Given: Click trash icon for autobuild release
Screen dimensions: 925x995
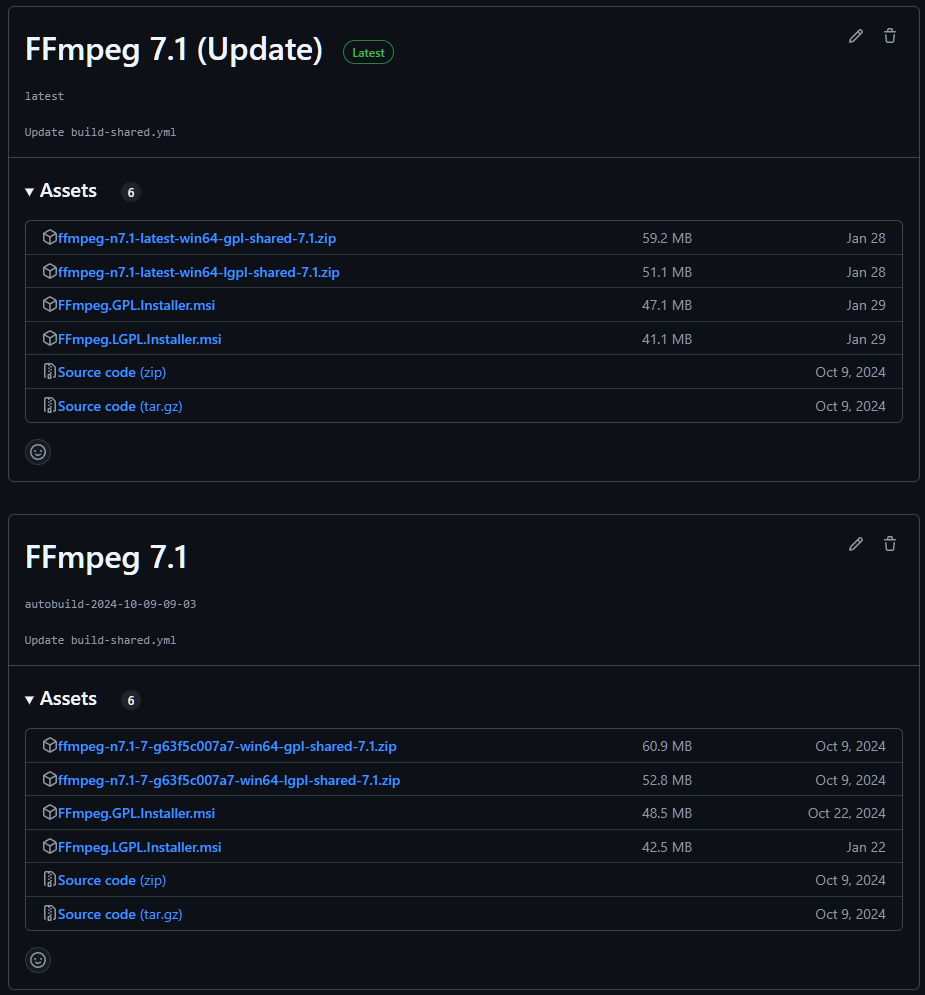Looking at the screenshot, I should coord(890,544).
